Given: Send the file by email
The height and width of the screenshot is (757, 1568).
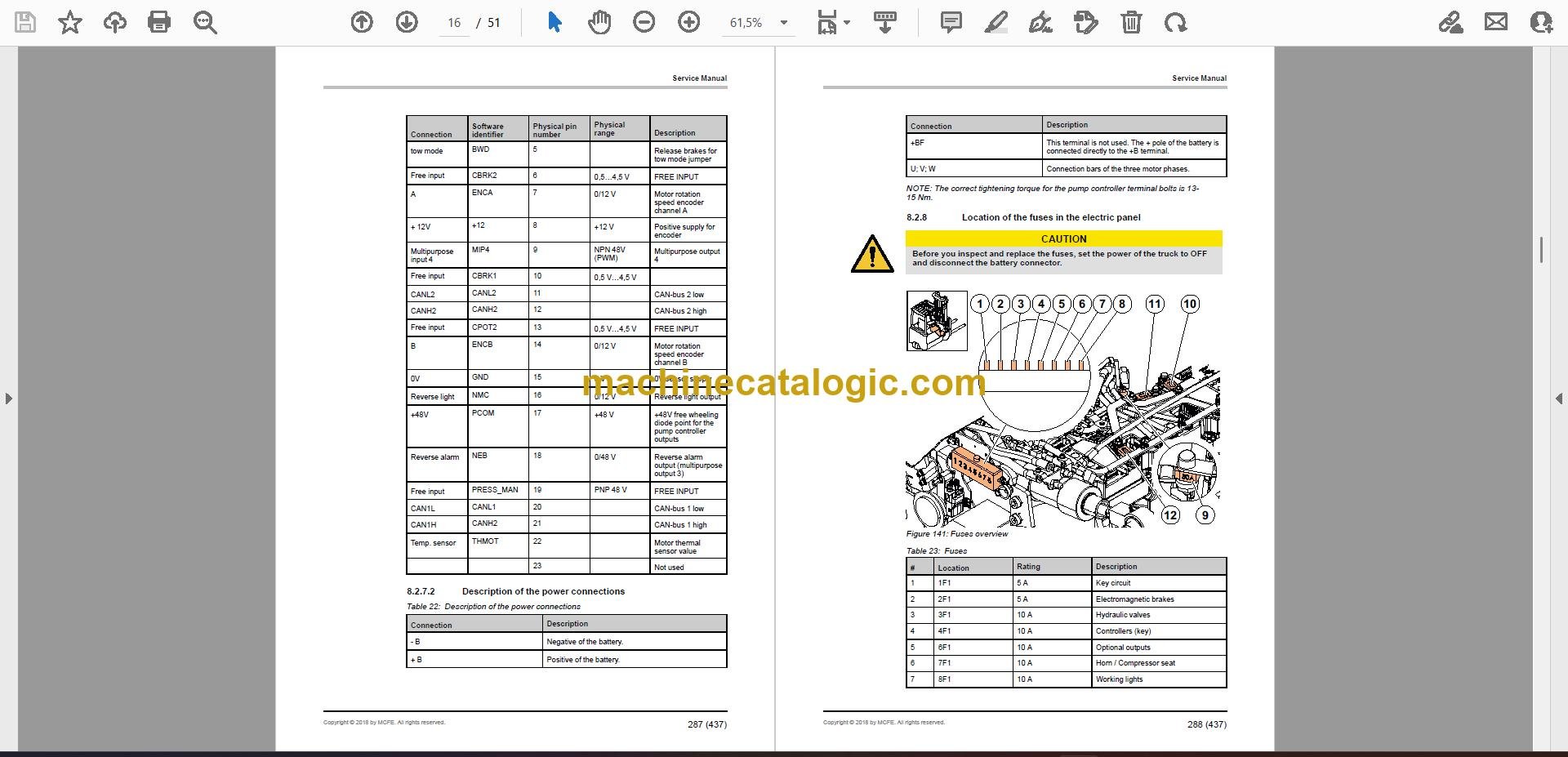Looking at the screenshot, I should tap(1496, 22).
